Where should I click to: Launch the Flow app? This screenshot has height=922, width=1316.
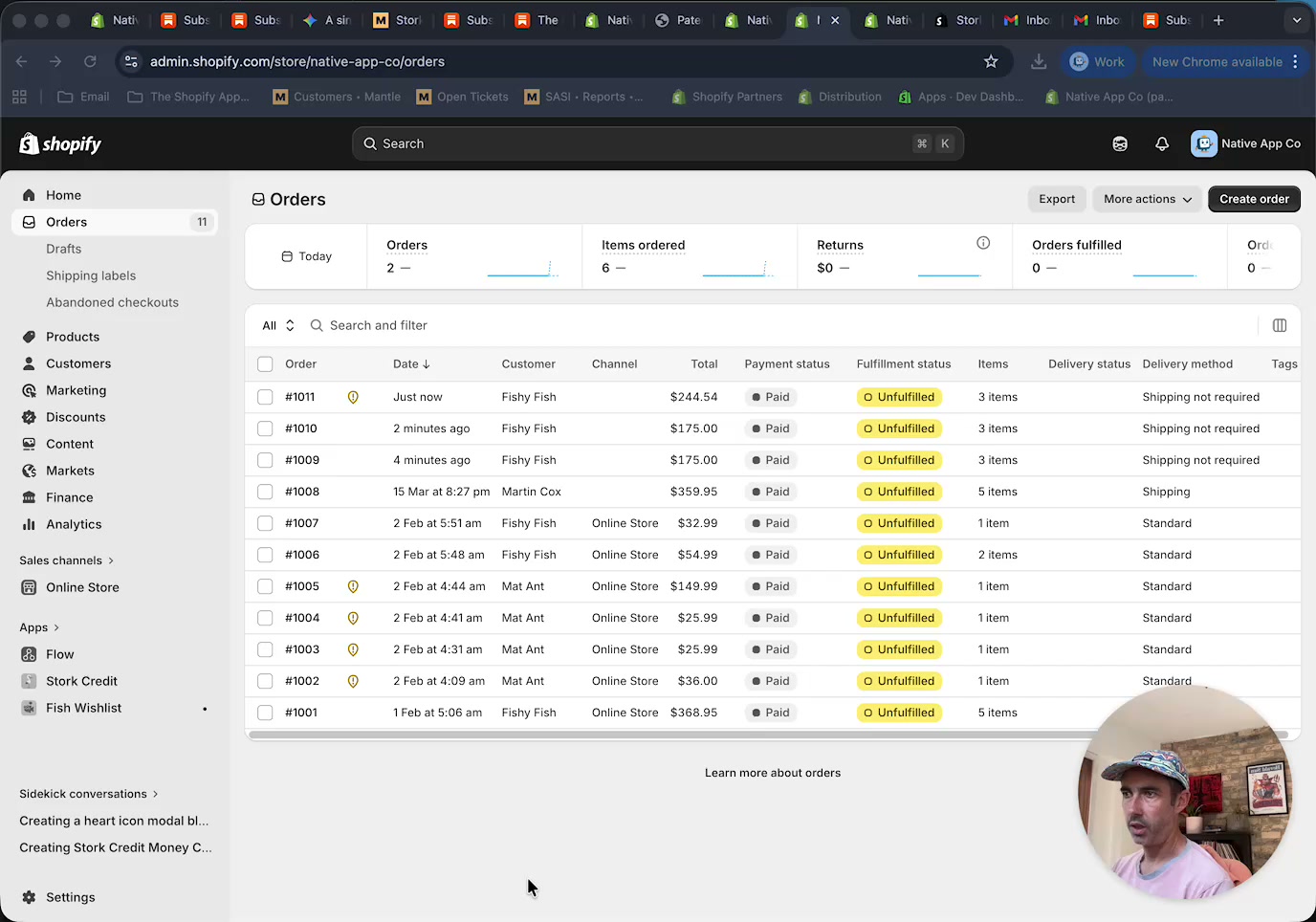pos(60,654)
